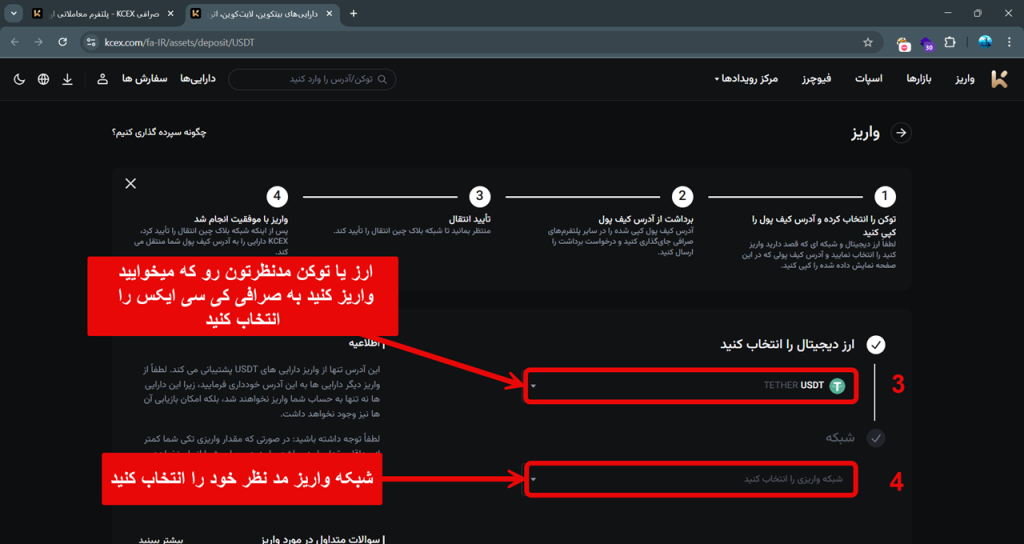The image size is (1024, 544).
Task: Click اطلاعیه notice heading
Action: (366, 344)
